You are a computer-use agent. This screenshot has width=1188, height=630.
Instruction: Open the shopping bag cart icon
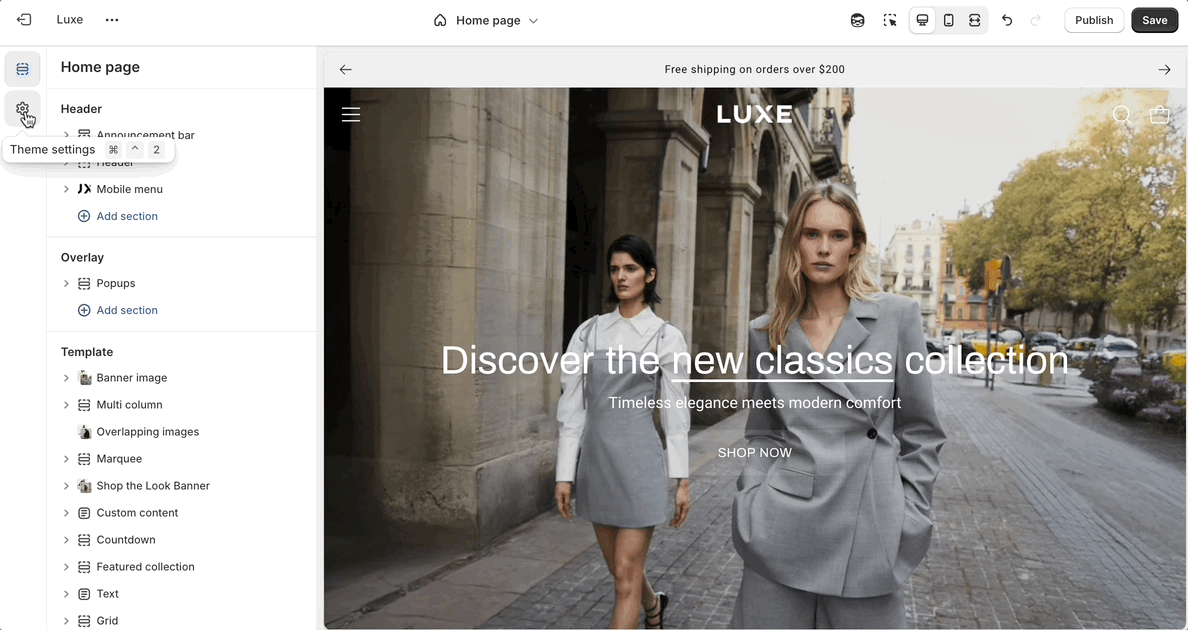pyautogui.click(x=1159, y=115)
